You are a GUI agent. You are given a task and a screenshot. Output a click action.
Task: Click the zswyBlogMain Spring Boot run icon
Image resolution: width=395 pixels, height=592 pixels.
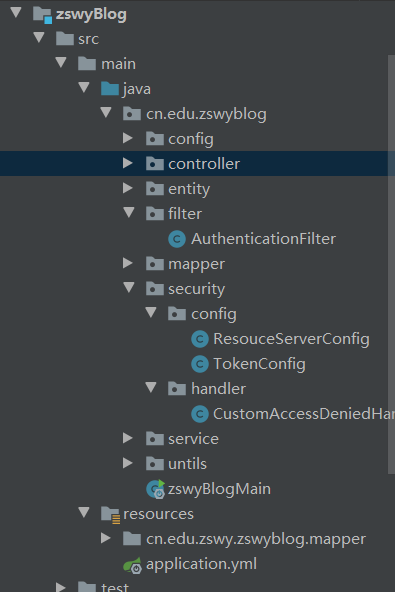(x=156, y=489)
